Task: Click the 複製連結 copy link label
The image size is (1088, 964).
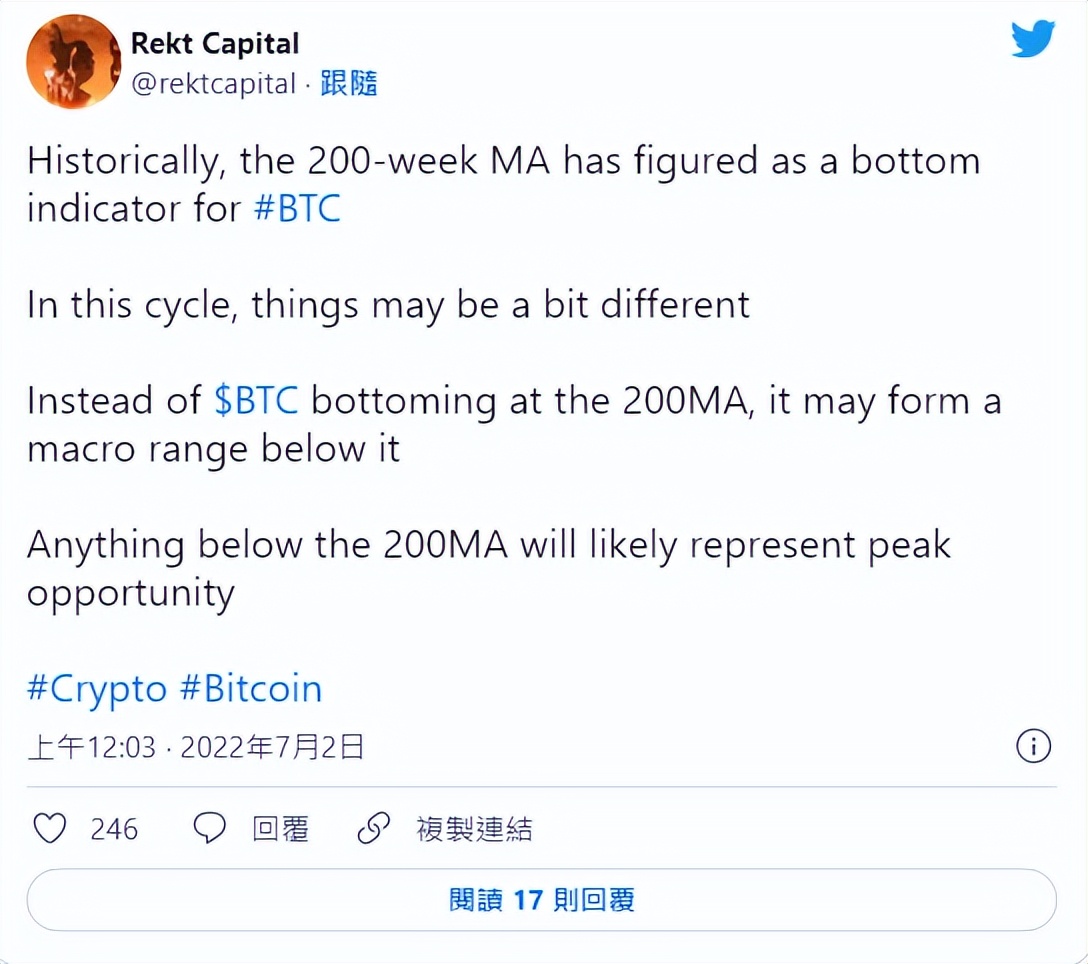Action: (474, 829)
